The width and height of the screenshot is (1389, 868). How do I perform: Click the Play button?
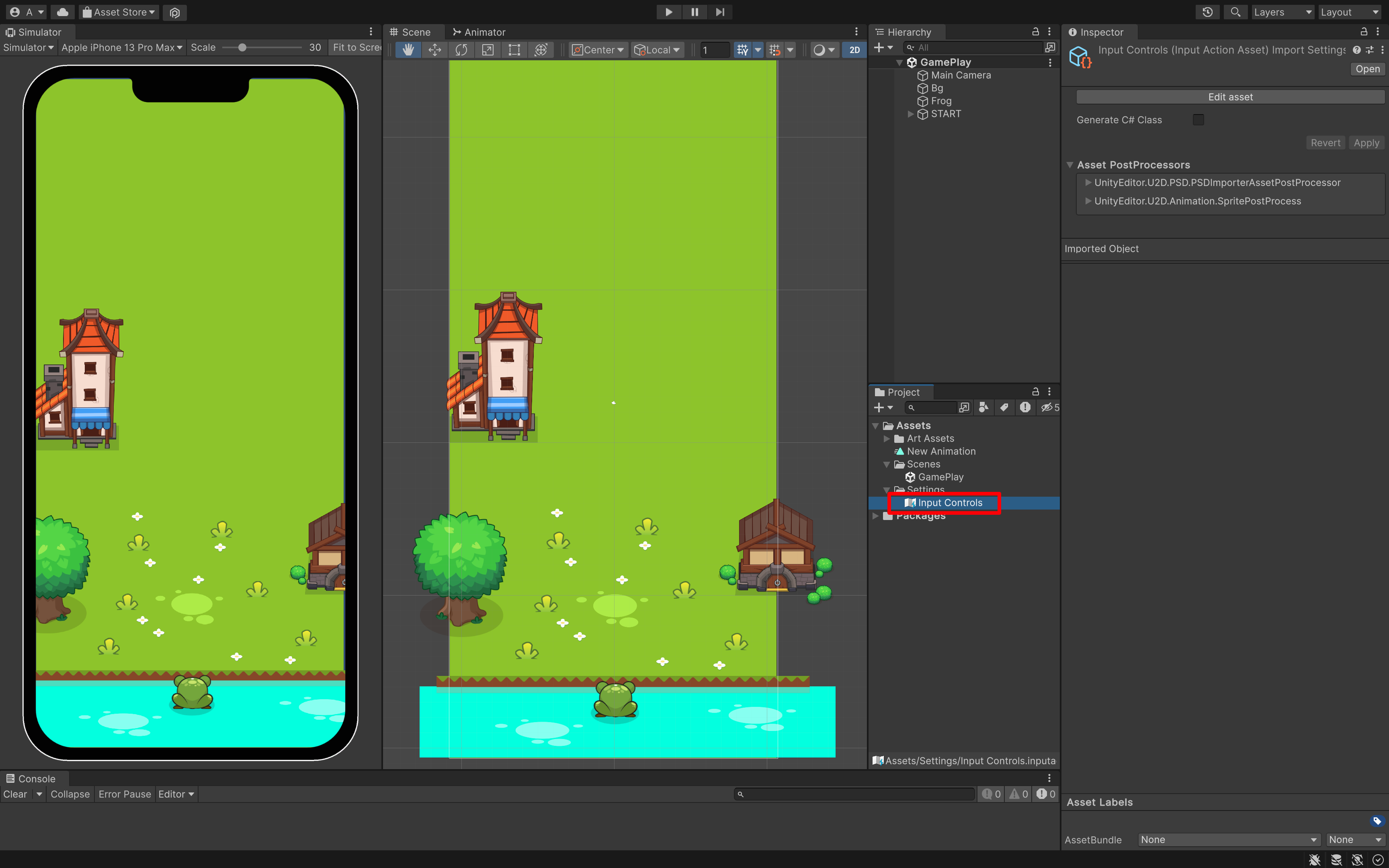click(669, 12)
